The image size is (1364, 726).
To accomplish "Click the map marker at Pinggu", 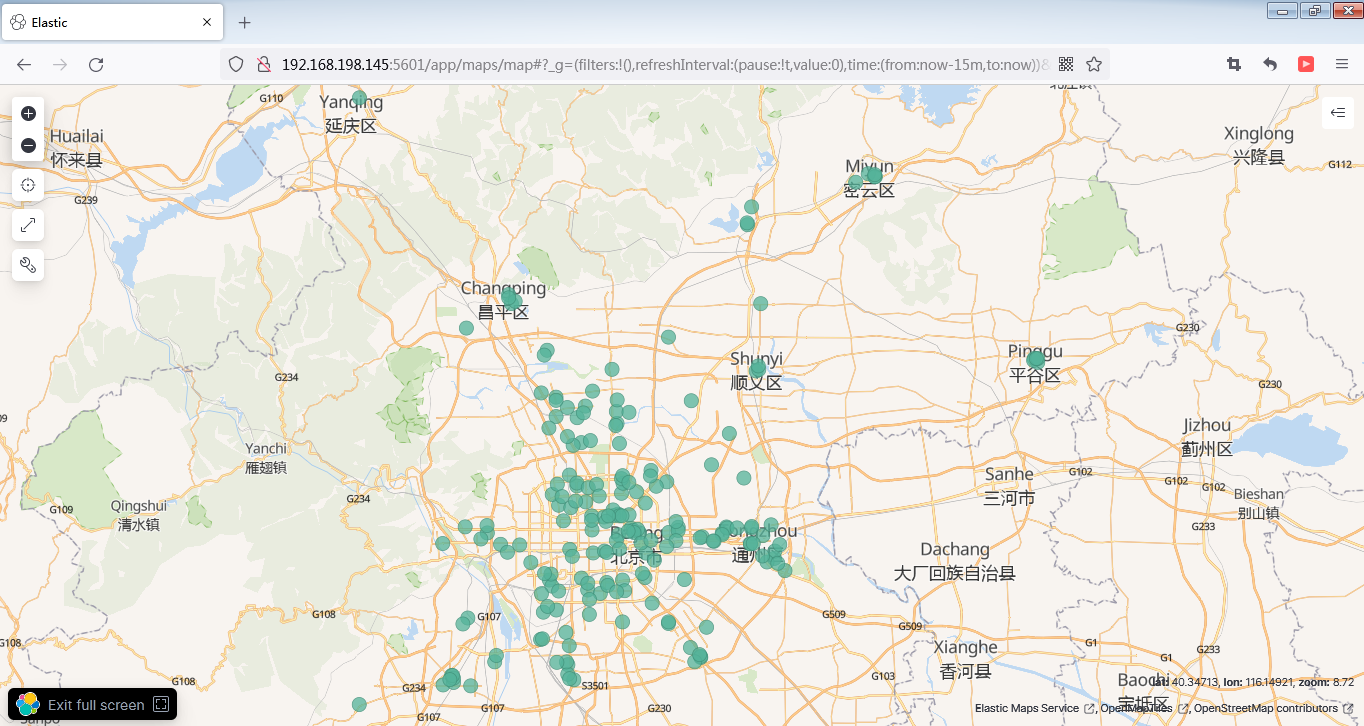I will point(1035,359).
